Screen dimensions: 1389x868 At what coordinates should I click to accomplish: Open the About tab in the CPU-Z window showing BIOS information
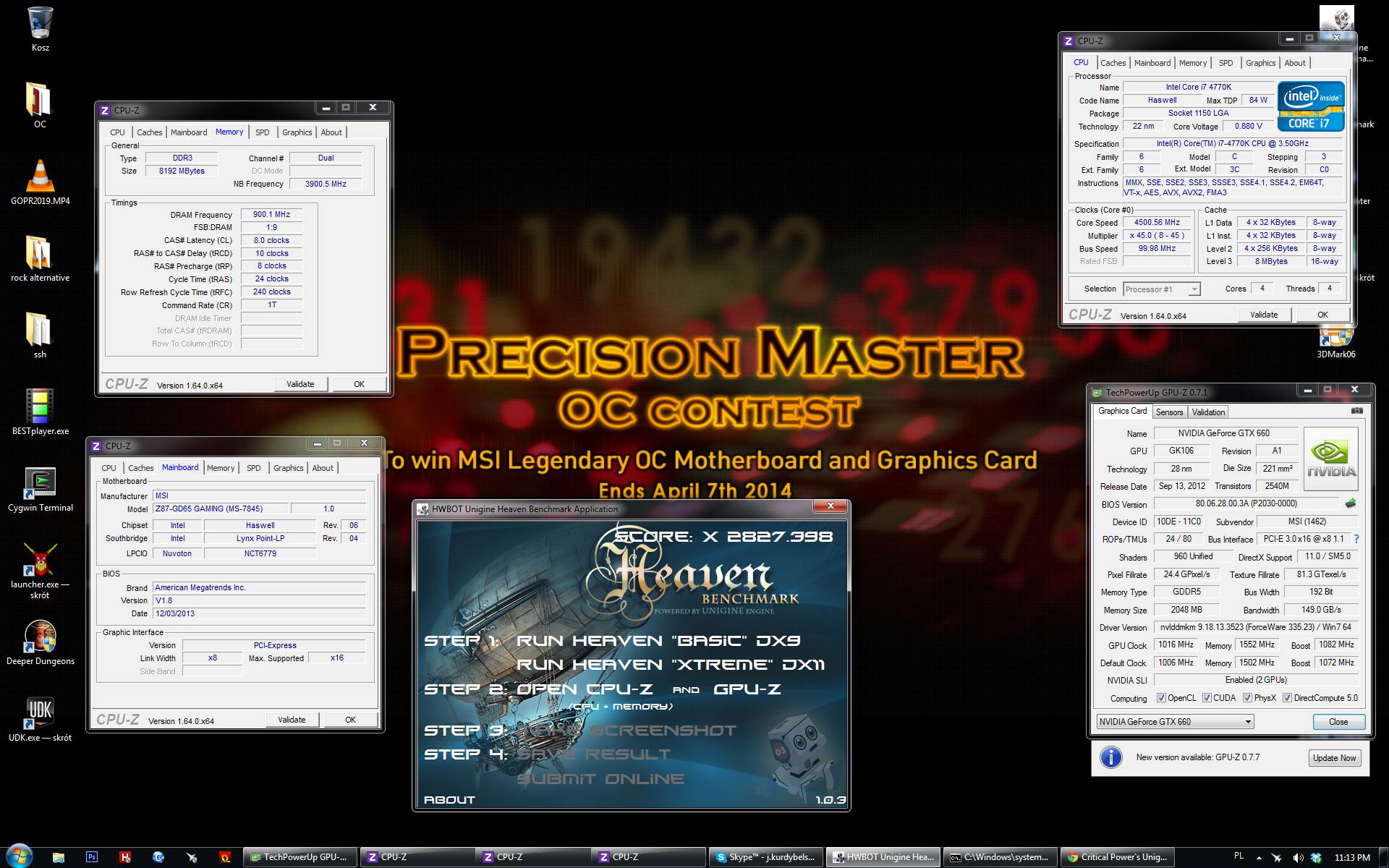point(323,468)
